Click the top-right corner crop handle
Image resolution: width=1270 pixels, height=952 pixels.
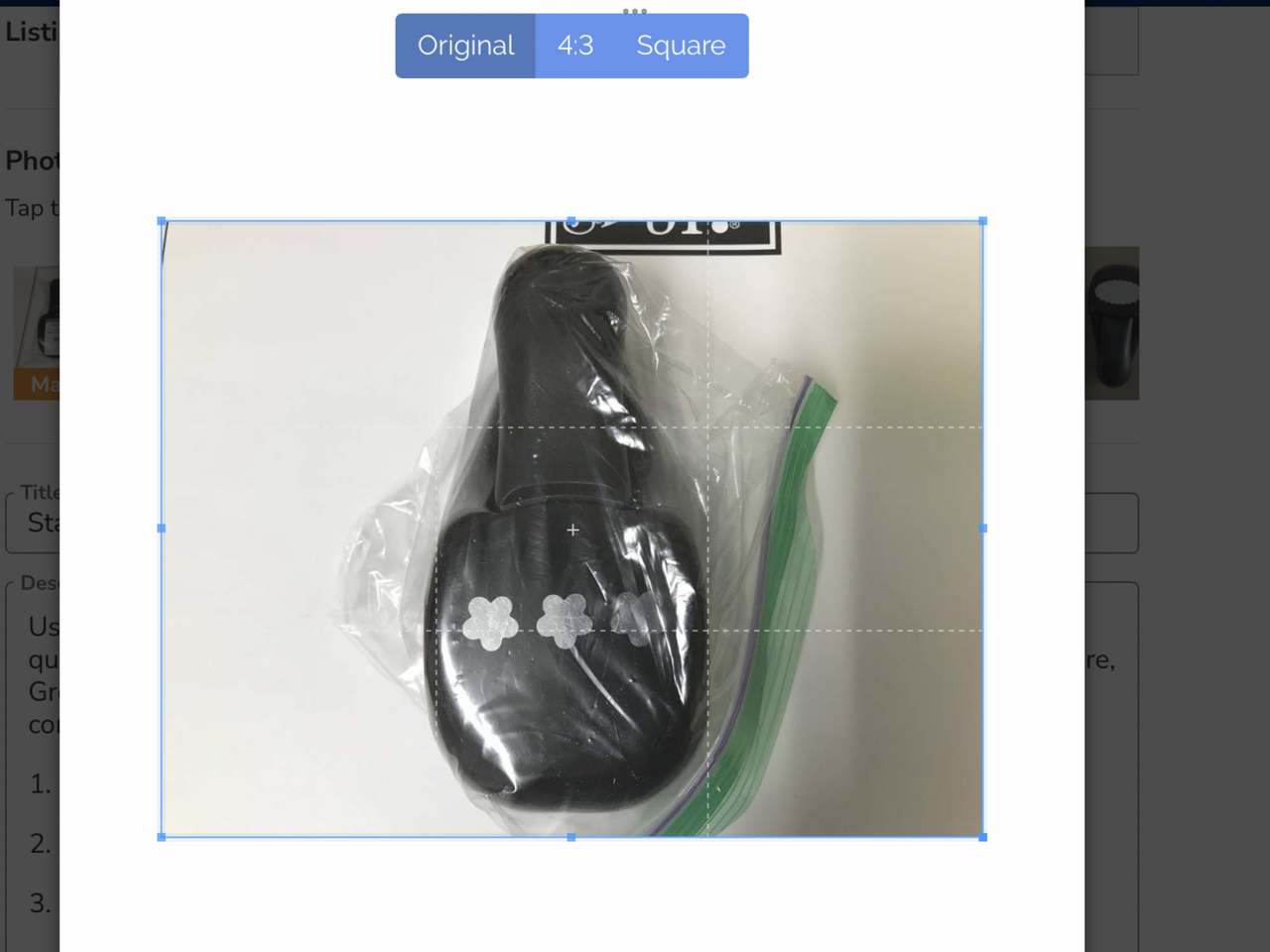[x=982, y=221]
